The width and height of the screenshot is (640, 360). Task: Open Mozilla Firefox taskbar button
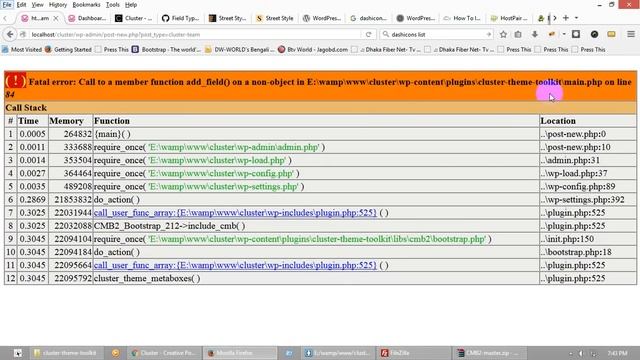(x=240, y=353)
